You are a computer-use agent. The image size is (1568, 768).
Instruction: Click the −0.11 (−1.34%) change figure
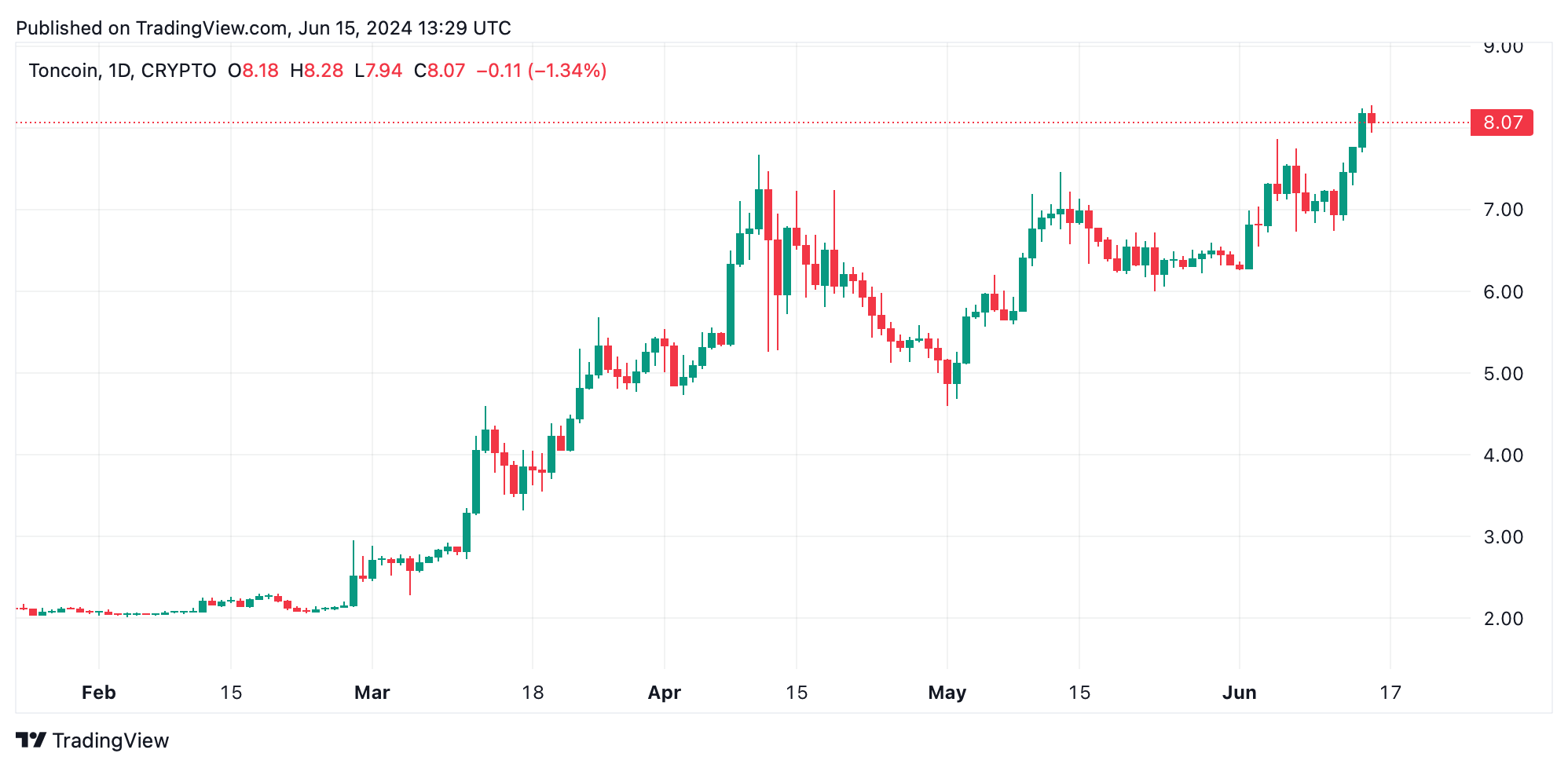(x=541, y=71)
